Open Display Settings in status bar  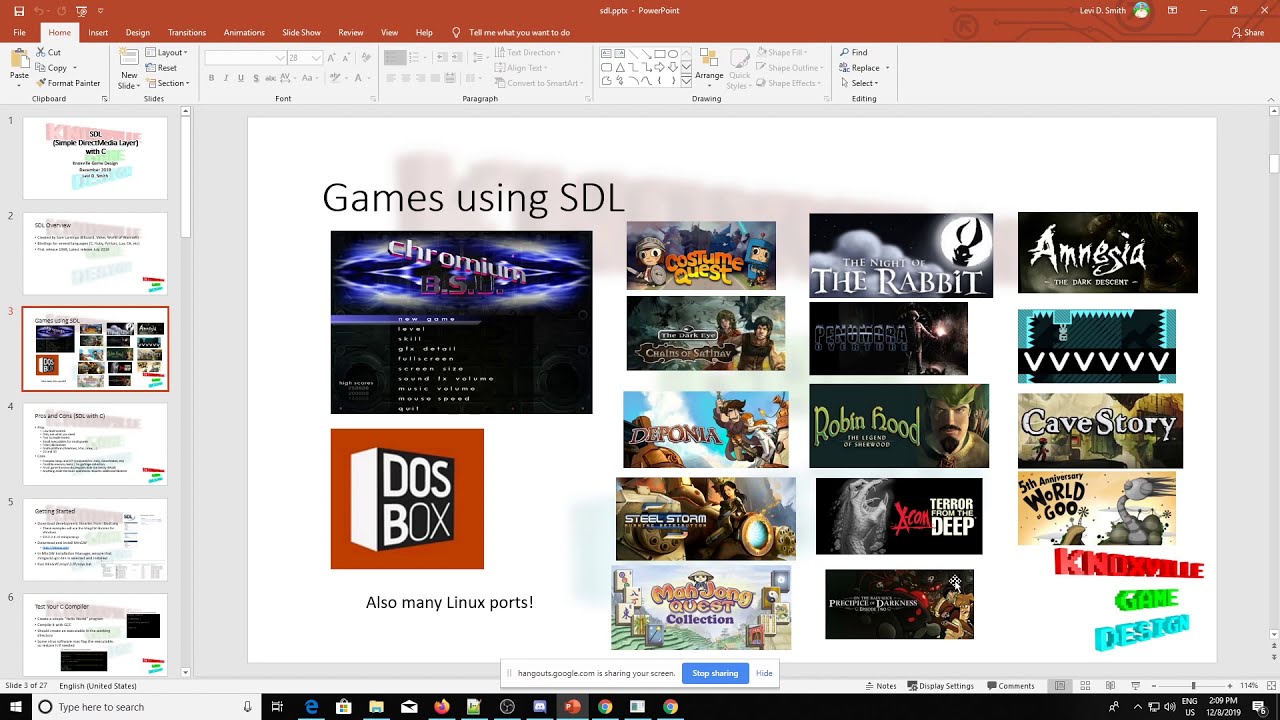[x=940, y=686]
